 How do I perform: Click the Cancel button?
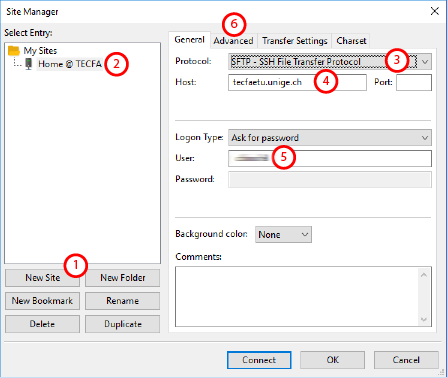click(406, 360)
